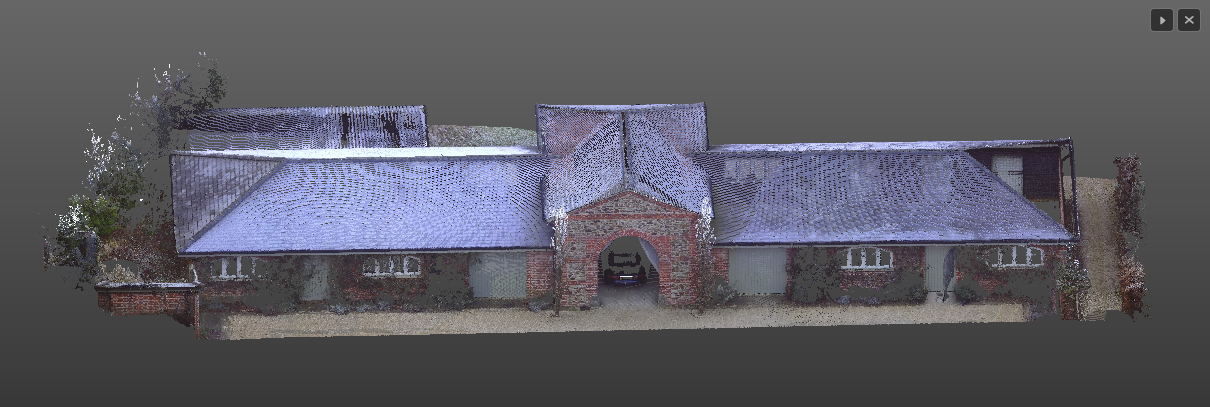Image resolution: width=1210 pixels, height=407 pixels.
Task: Click the arched window beside the left garage door
Action: pos(392,266)
